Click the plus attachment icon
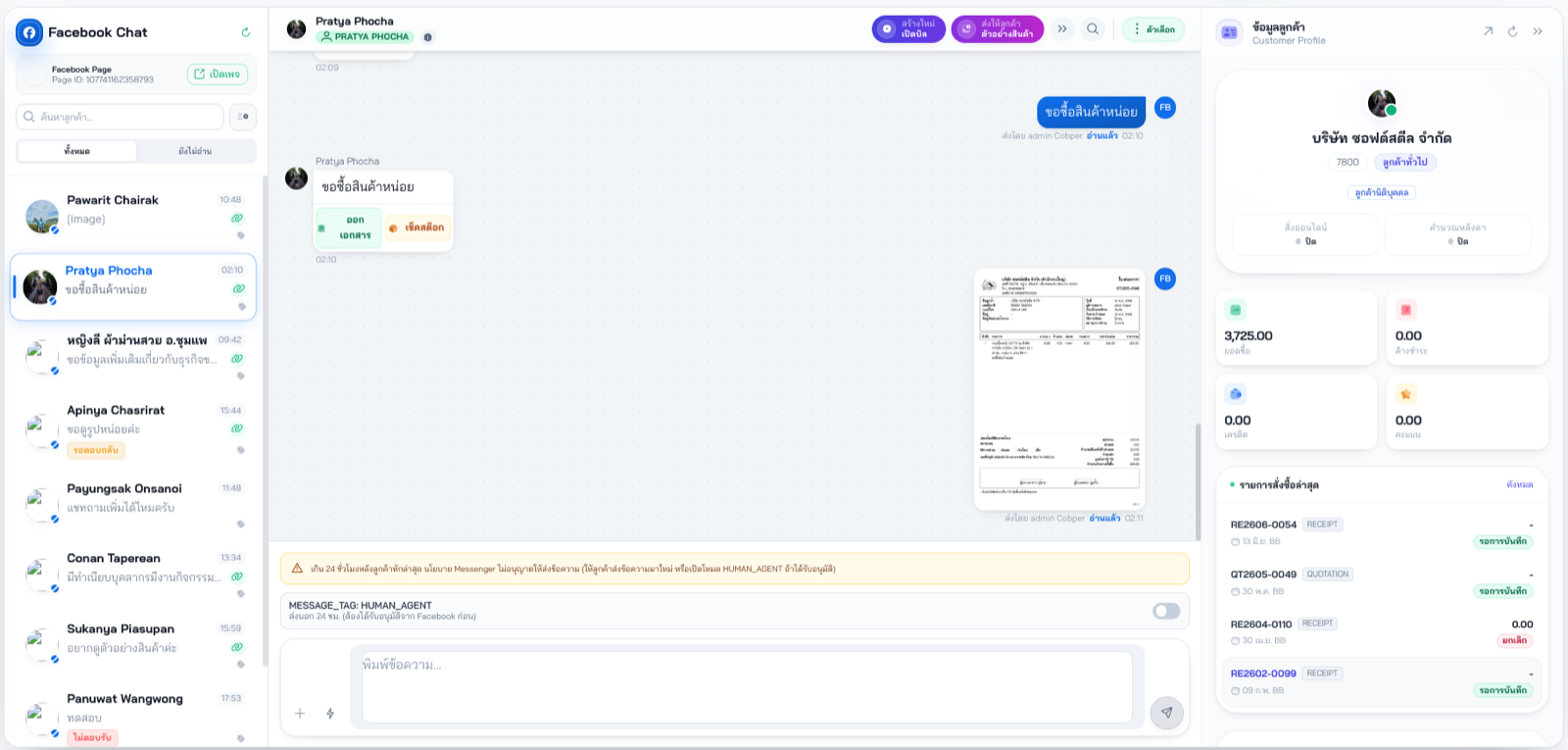Image resolution: width=1568 pixels, height=750 pixels. click(300, 714)
